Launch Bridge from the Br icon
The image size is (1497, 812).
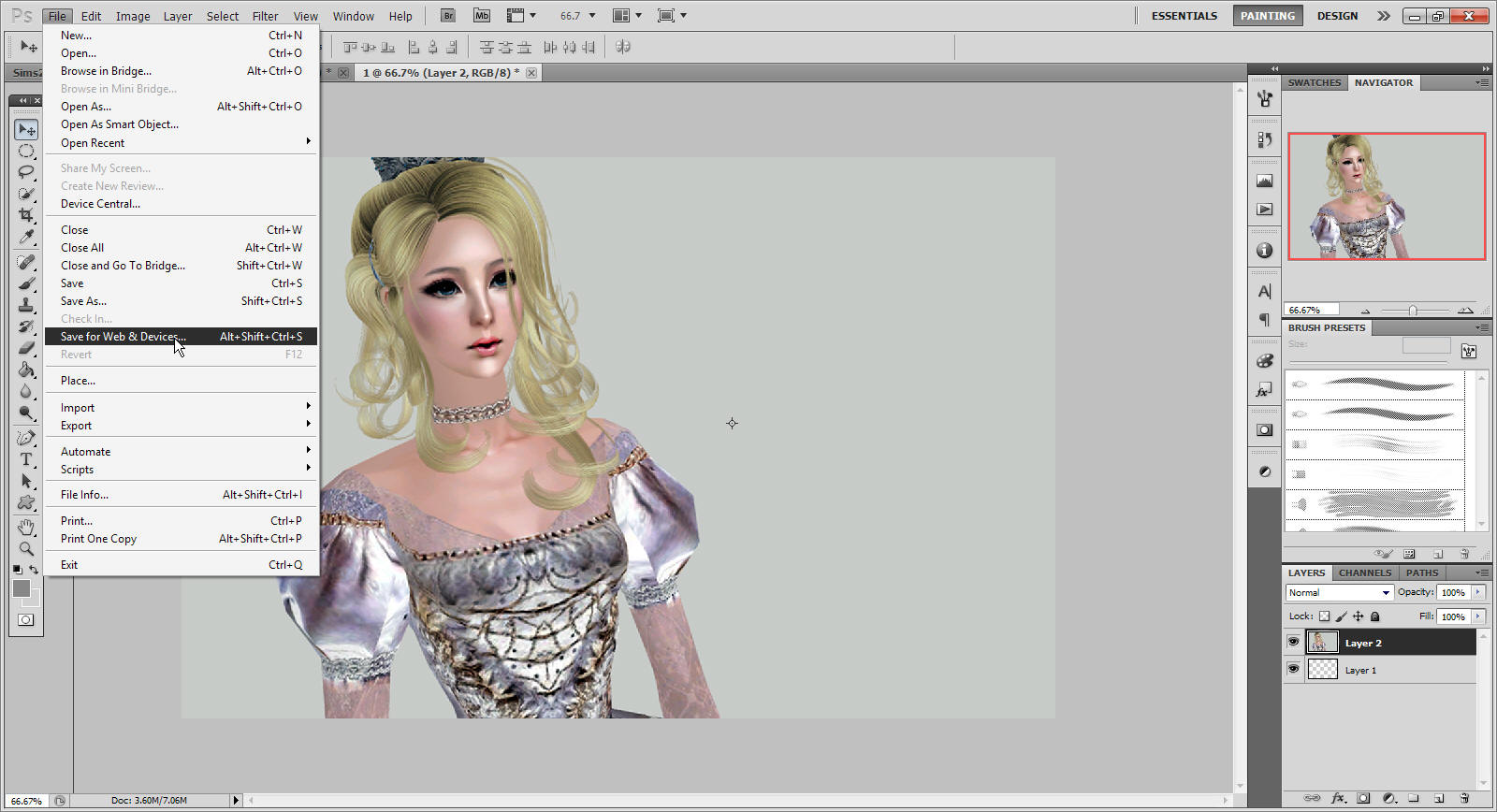pyautogui.click(x=448, y=16)
